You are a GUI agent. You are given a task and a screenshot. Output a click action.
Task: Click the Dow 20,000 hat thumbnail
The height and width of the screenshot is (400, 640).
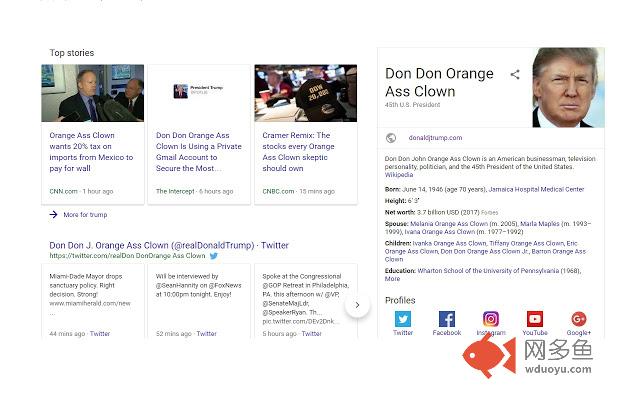[306, 93]
